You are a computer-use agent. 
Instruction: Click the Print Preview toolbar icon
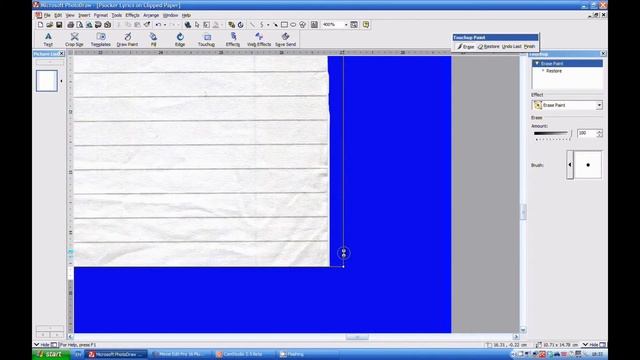[x=80, y=25]
